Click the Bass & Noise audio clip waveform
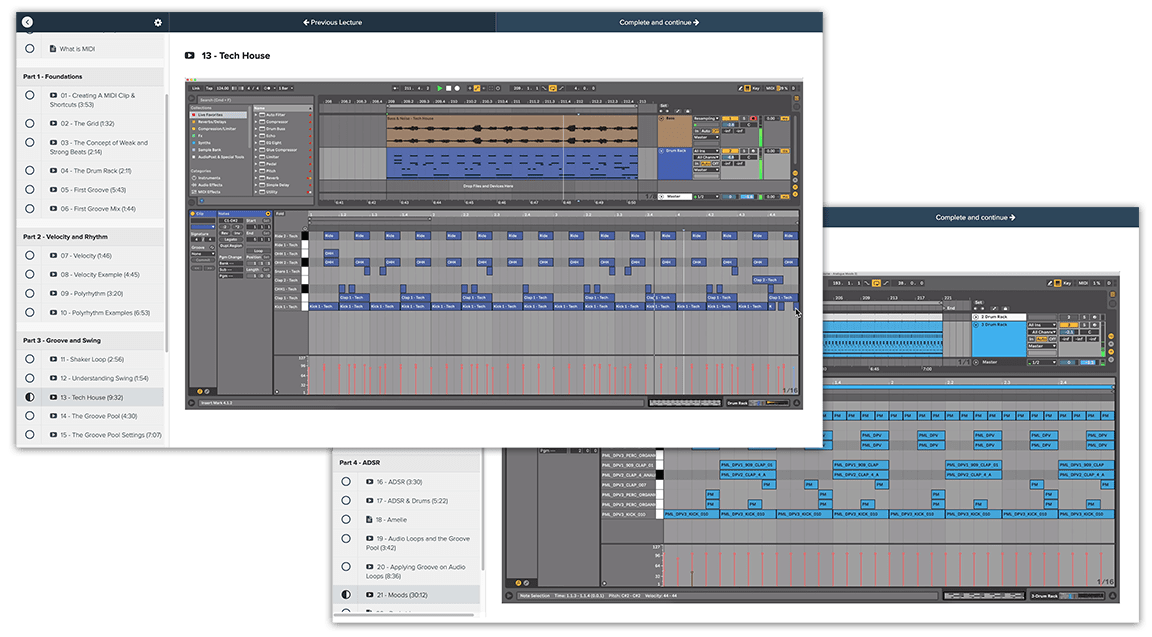Image resolution: width=1152 pixels, height=637 pixels. pos(512,133)
